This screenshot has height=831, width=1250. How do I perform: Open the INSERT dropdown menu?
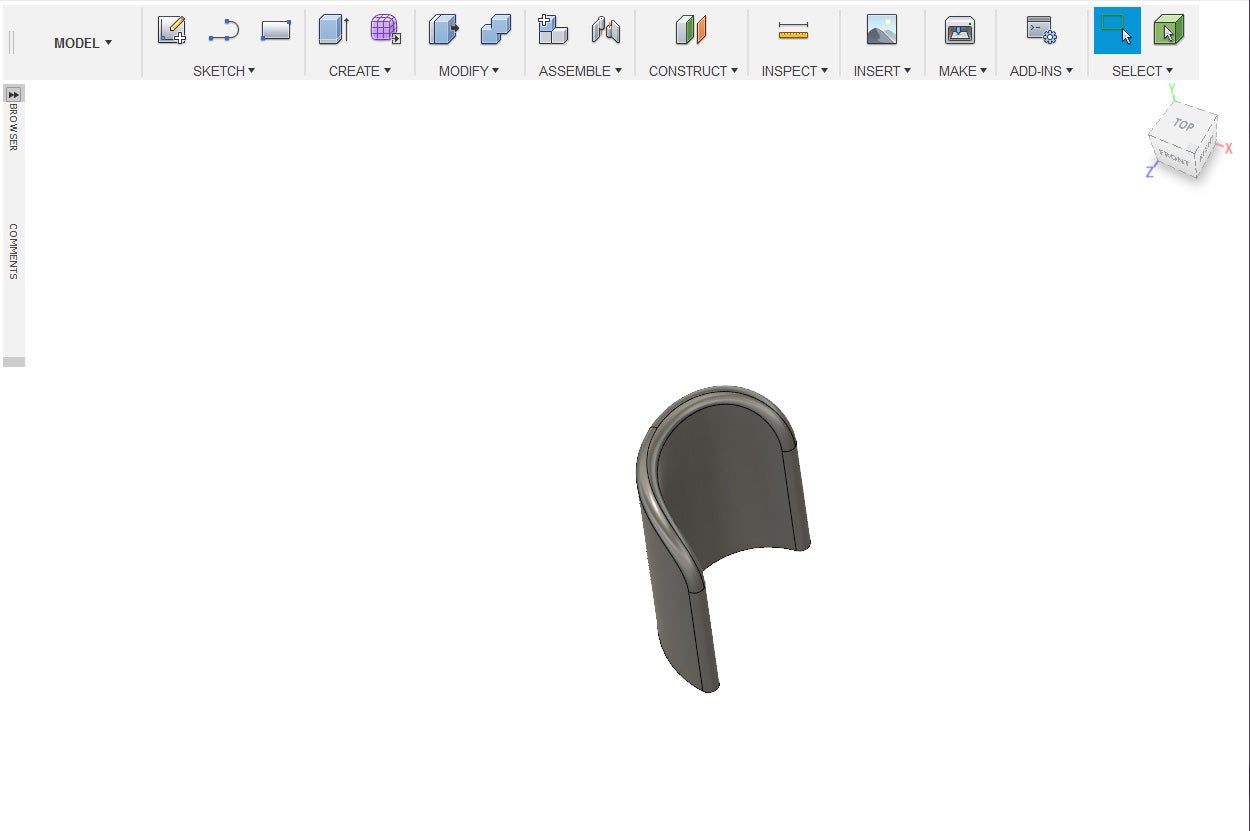click(x=882, y=71)
